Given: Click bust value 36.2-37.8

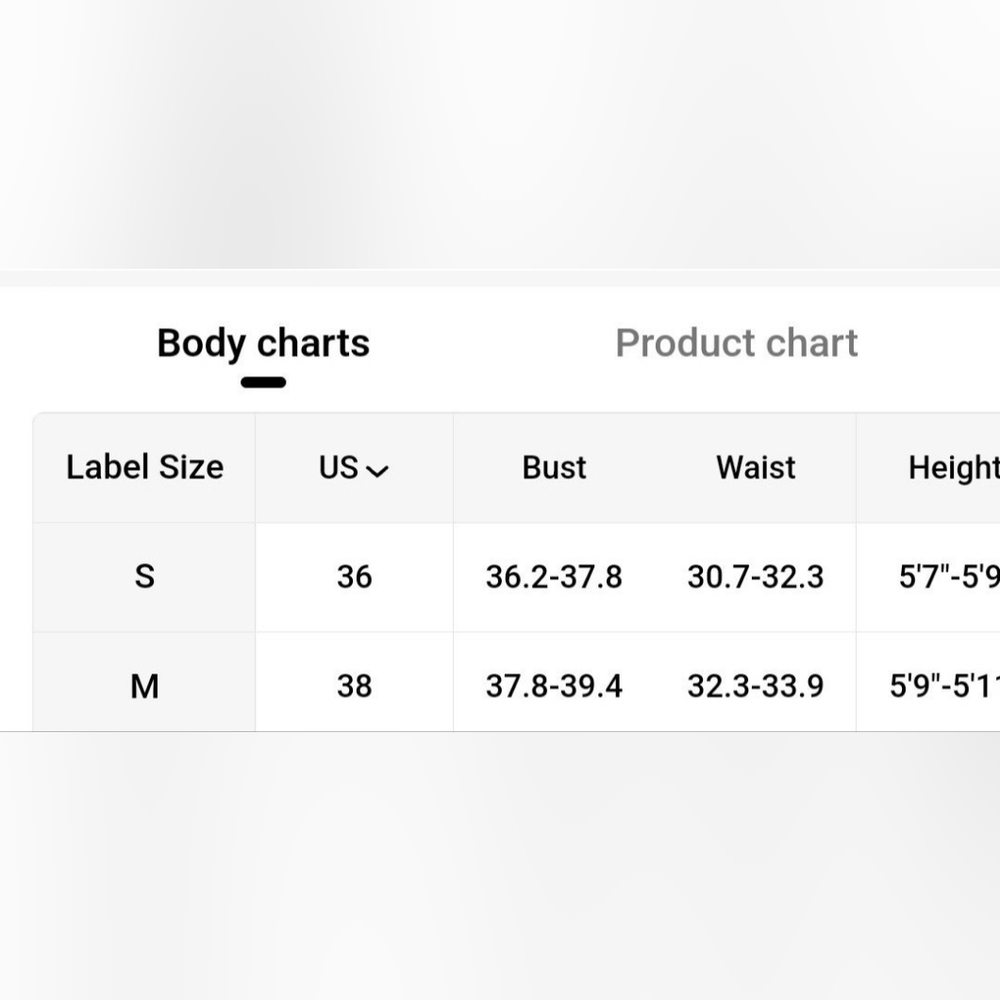Looking at the screenshot, I should [x=554, y=577].
